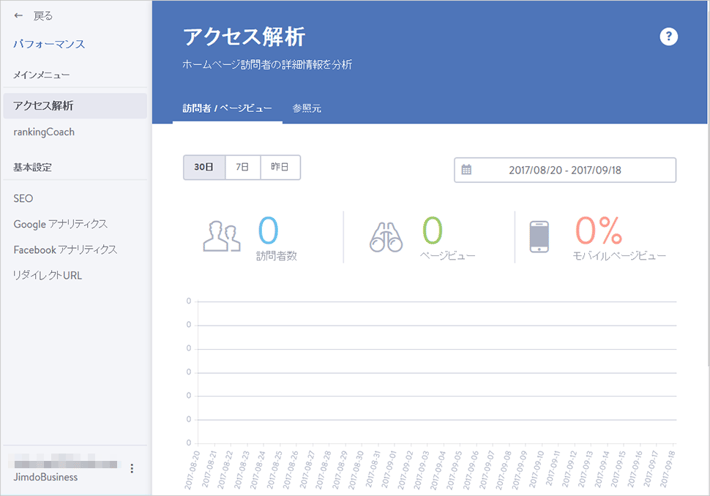Click the mobile phone icon

pyautogui.click(x=539, y=236)
